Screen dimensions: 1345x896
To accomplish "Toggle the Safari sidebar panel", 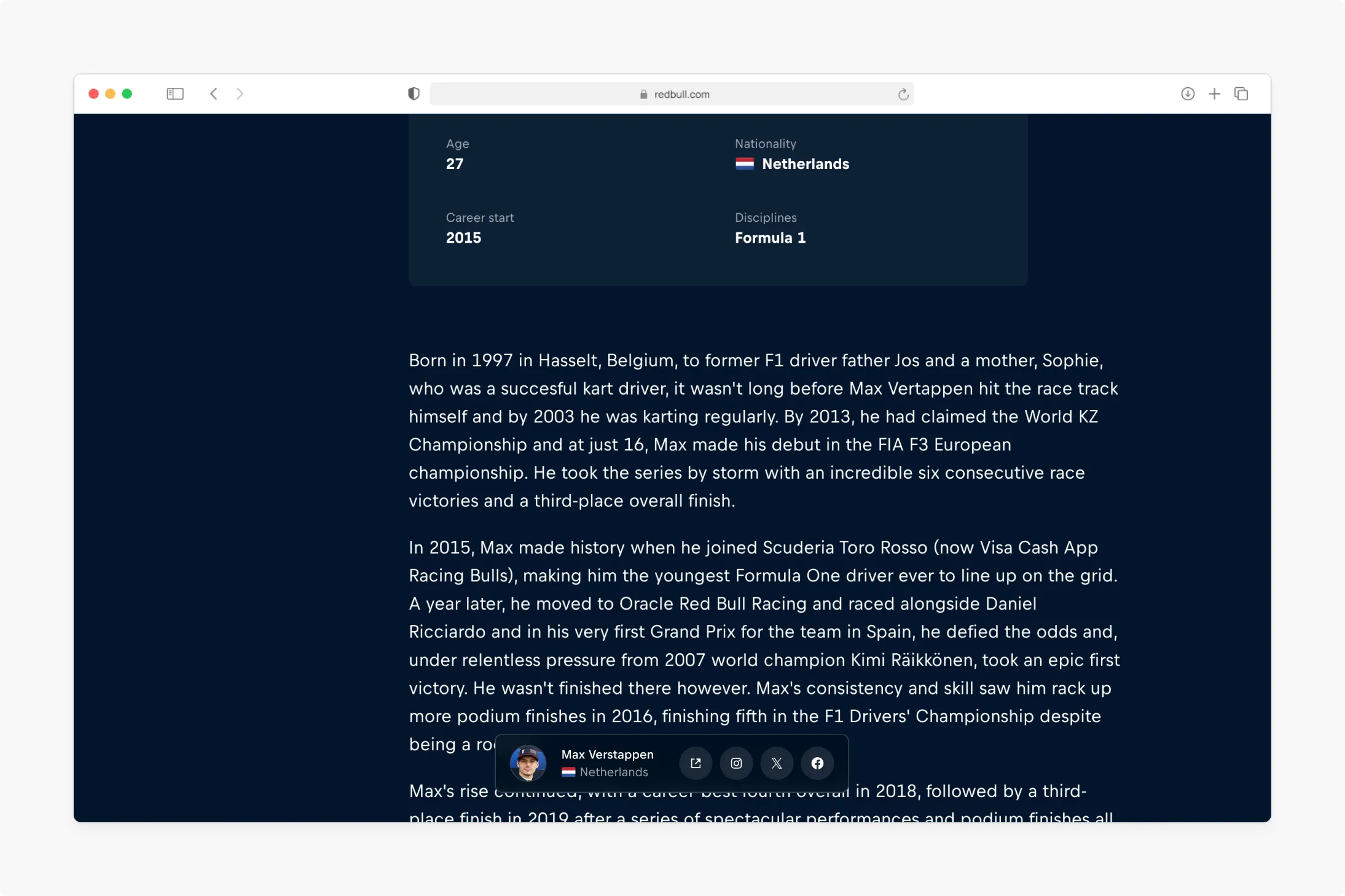I will click(x=175, y=93).
